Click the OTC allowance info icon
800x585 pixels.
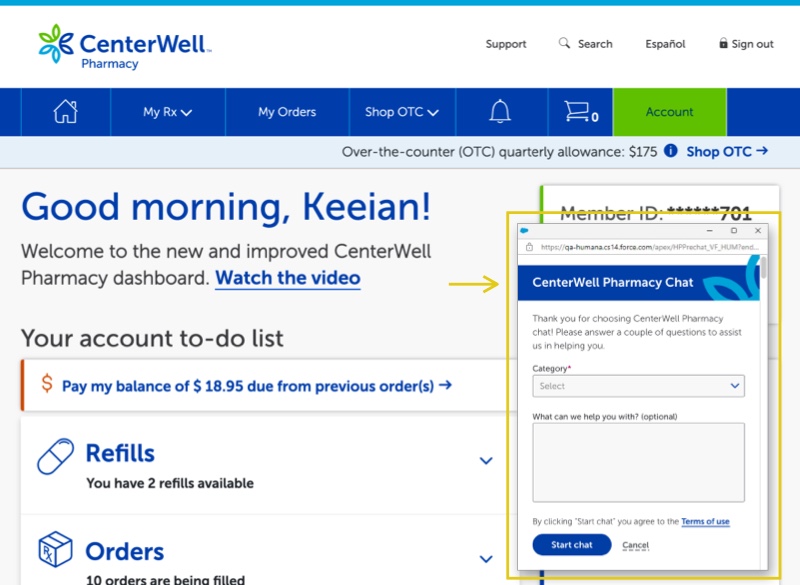670,151
